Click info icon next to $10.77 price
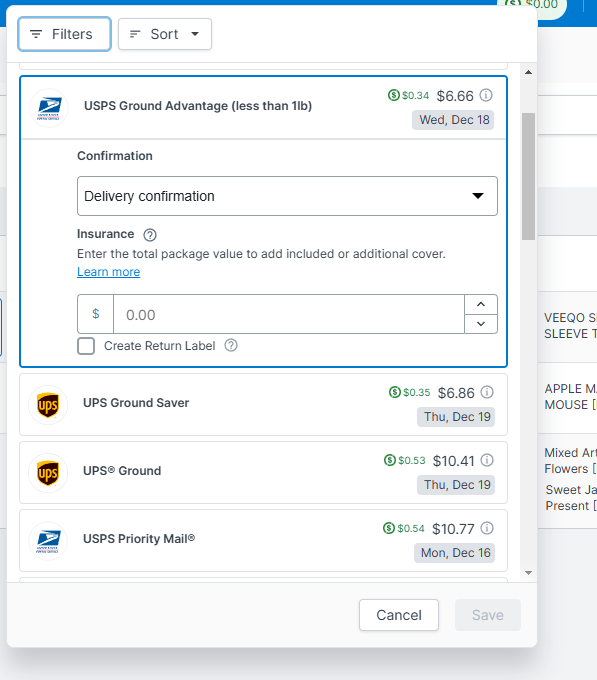 [x=487, y=528]
